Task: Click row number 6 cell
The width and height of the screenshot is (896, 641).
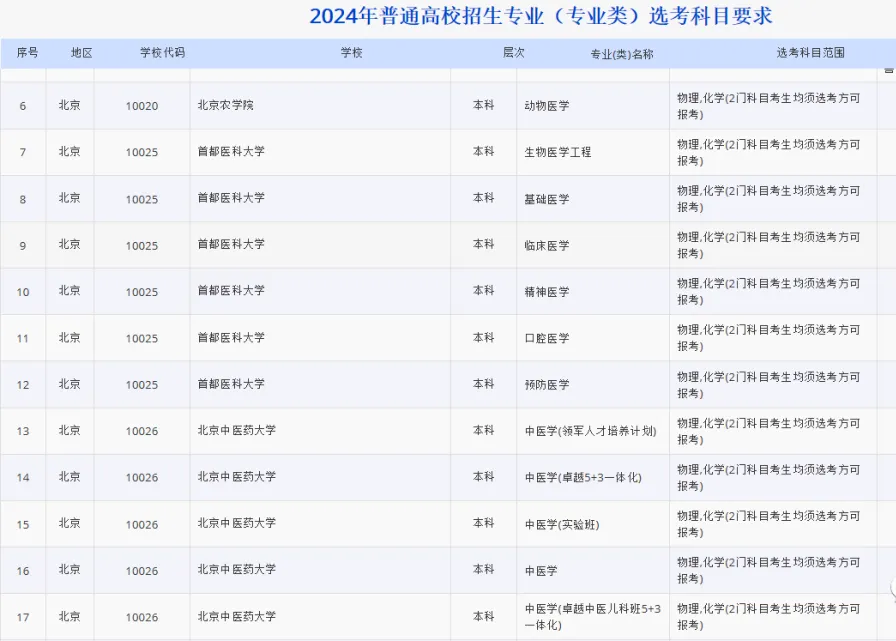Action: coord(23,106)
